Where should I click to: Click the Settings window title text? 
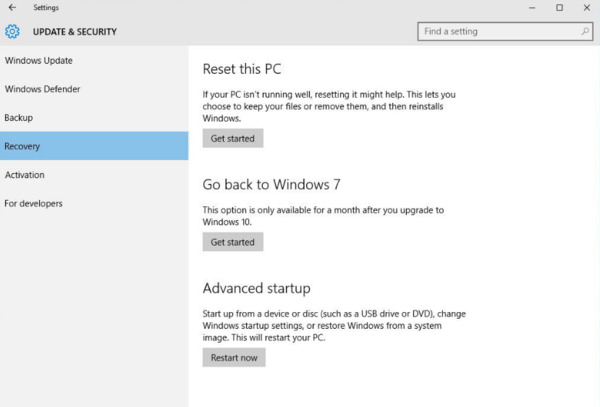click(x=46, y=8)
